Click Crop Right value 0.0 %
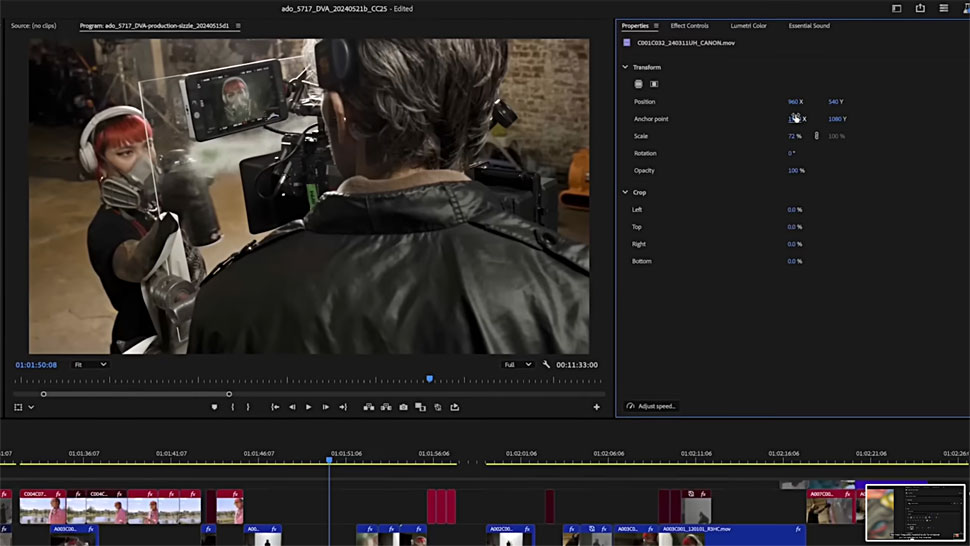Viewport: 970px width, 546px height. (x=794, y=244)
